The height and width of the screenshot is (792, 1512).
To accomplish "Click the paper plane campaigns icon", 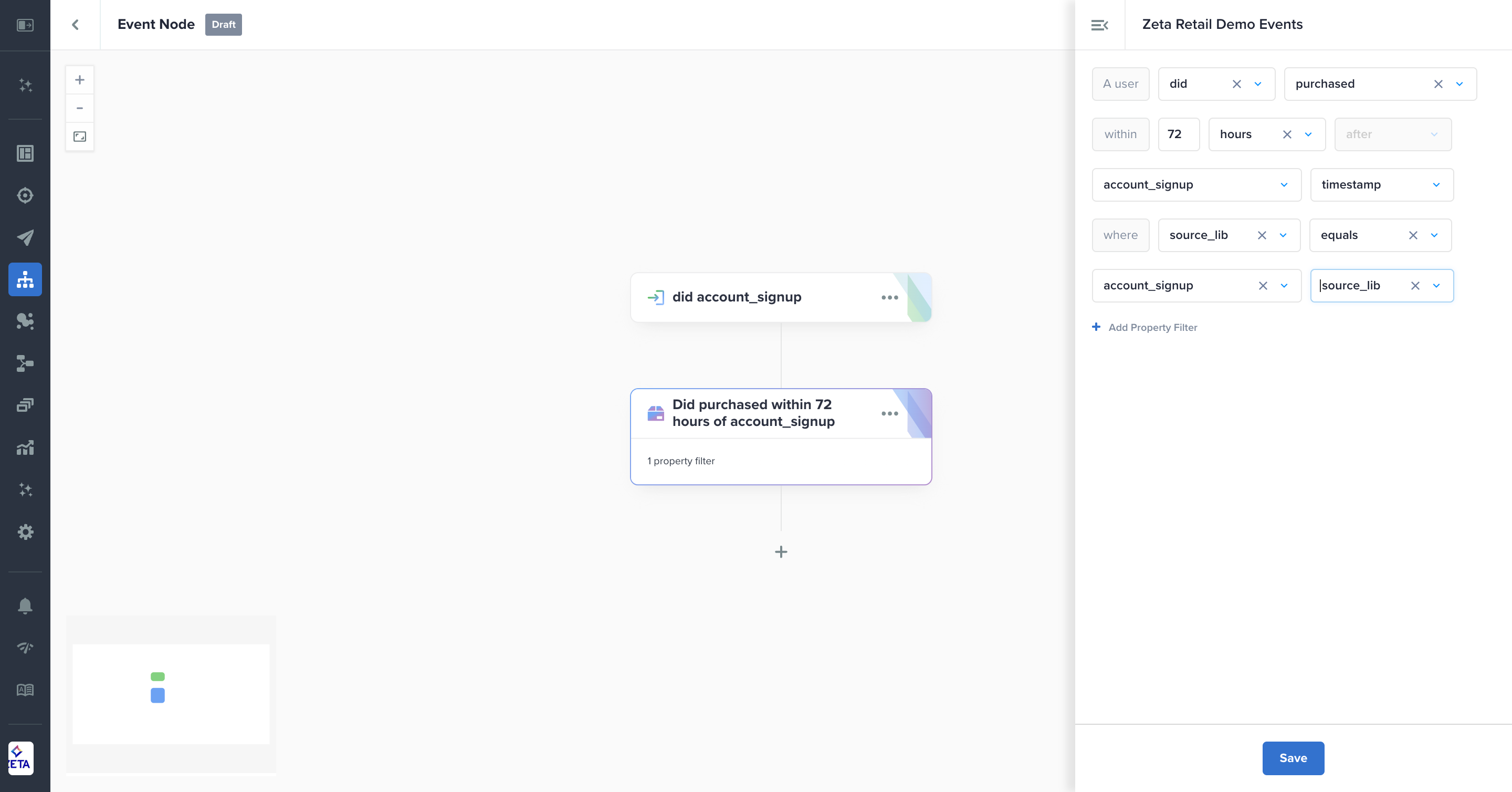I will point(25,237).
